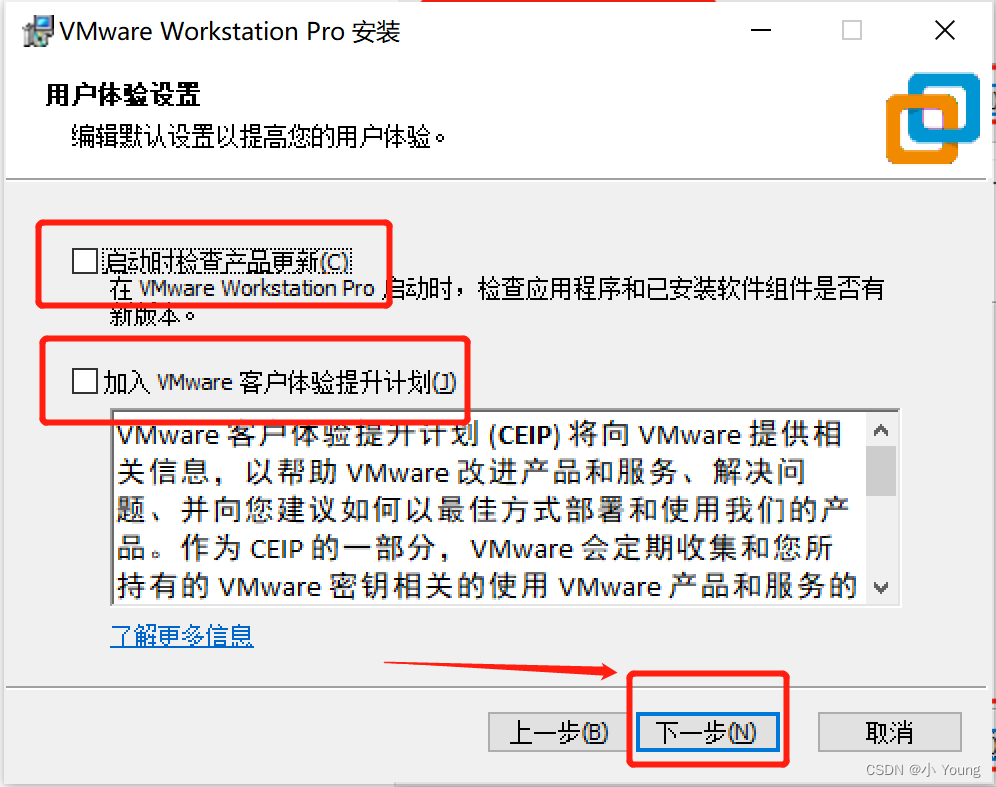Click the CEIP text box up arrow
This screenshot has height=787, width=996.
point(880,430)
